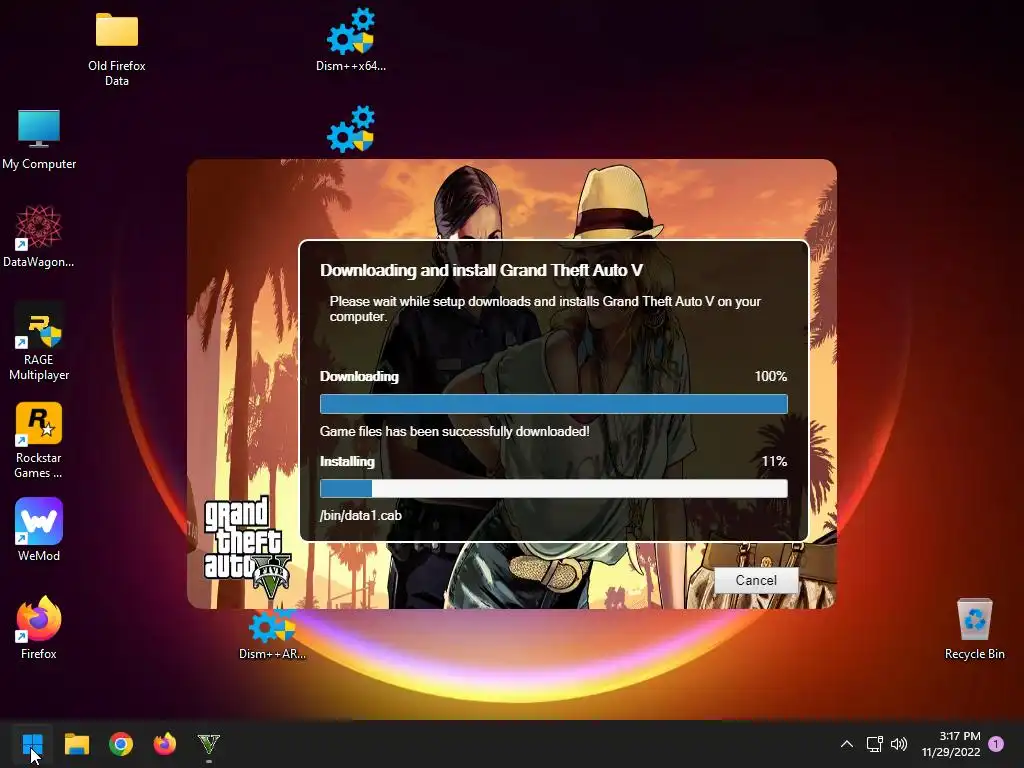Launch RAGE Multiplayer shortcut
This screenshot has width=1024, height=768.
tap(39, 342)
